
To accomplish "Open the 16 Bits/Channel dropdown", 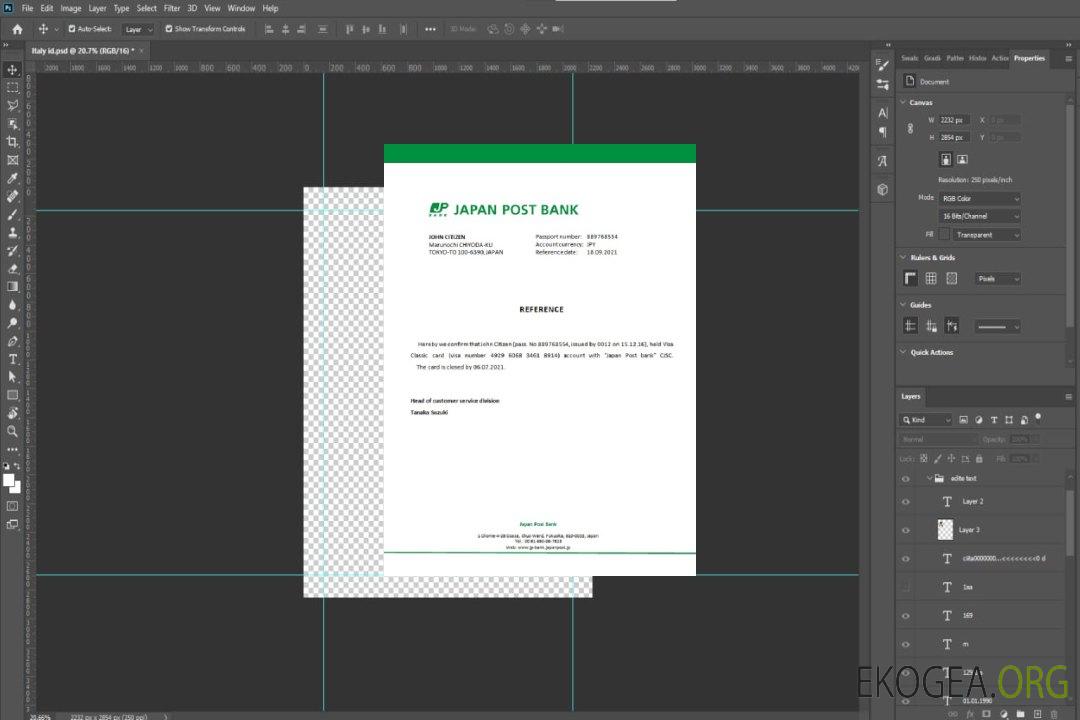I will click(980, 216).
